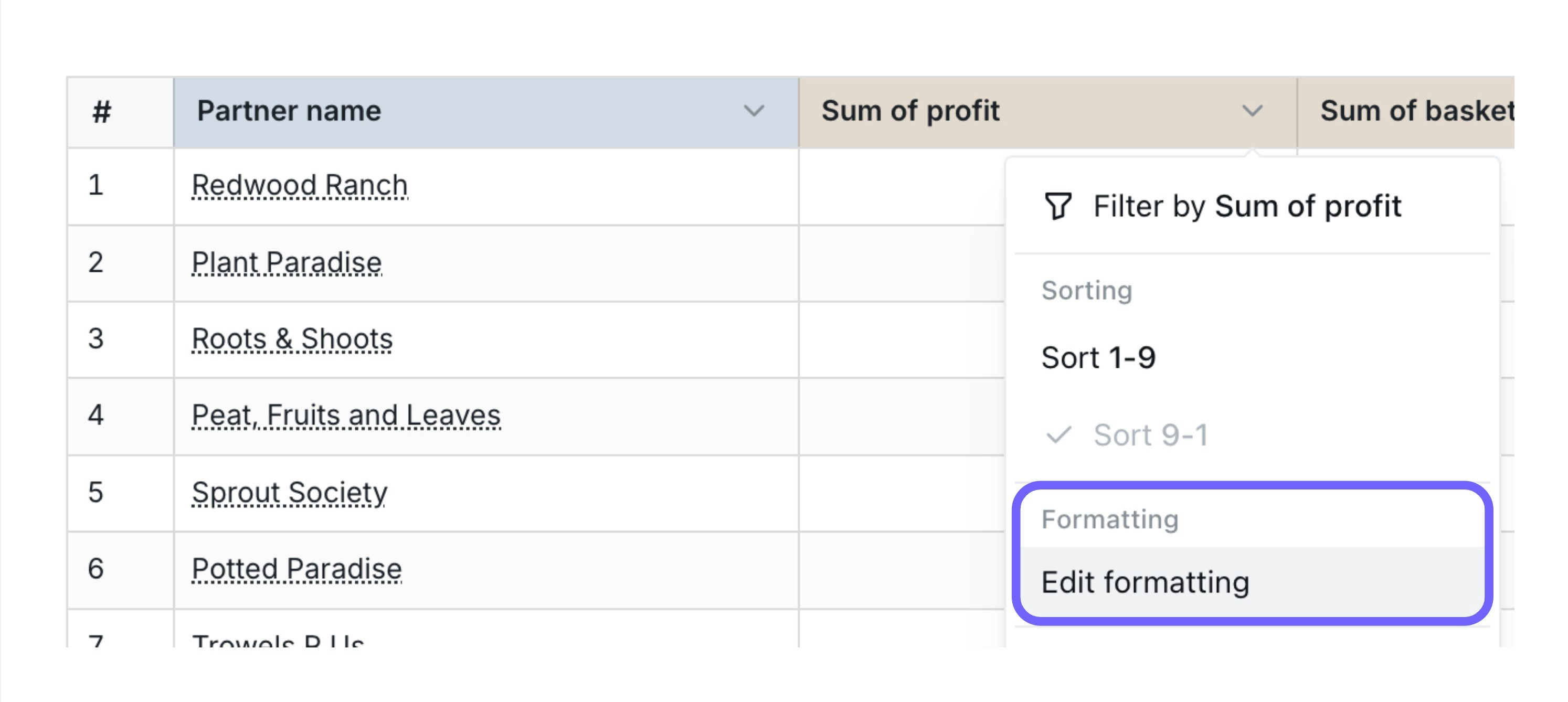The height and width of the screenshot is (702, 1568).
Task: Click the checkmark beside Sort 9-1
Action: (1058, 435)
